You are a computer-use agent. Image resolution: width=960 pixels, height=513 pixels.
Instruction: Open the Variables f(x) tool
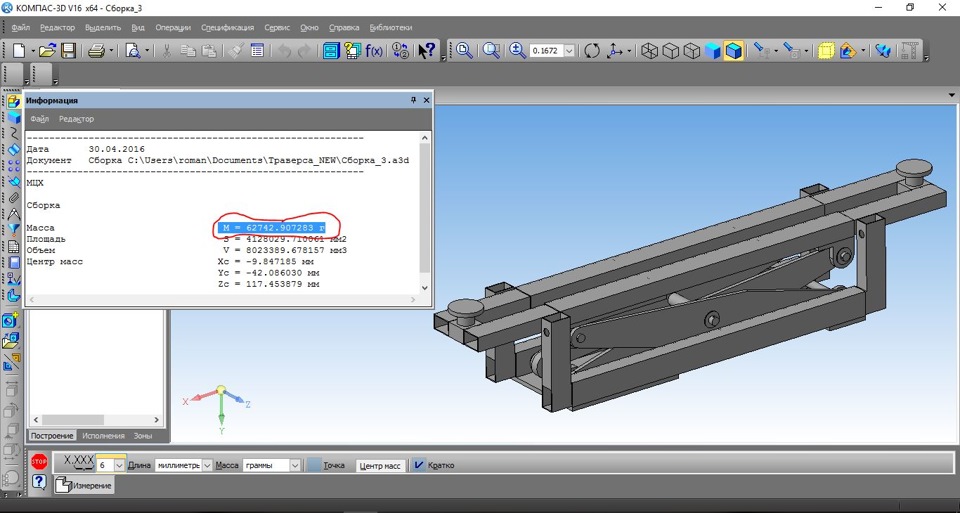[373, 50]
